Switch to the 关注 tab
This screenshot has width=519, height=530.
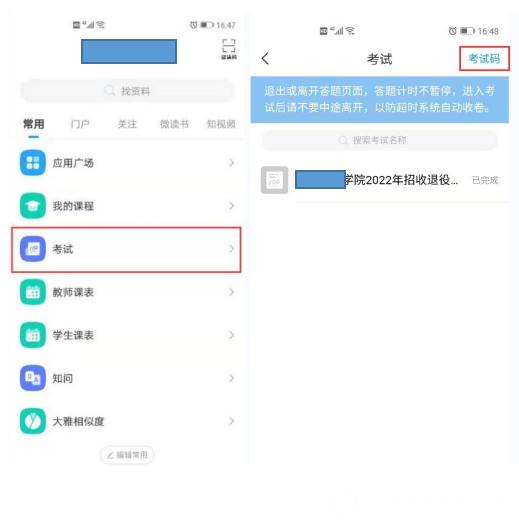(127, 124)
